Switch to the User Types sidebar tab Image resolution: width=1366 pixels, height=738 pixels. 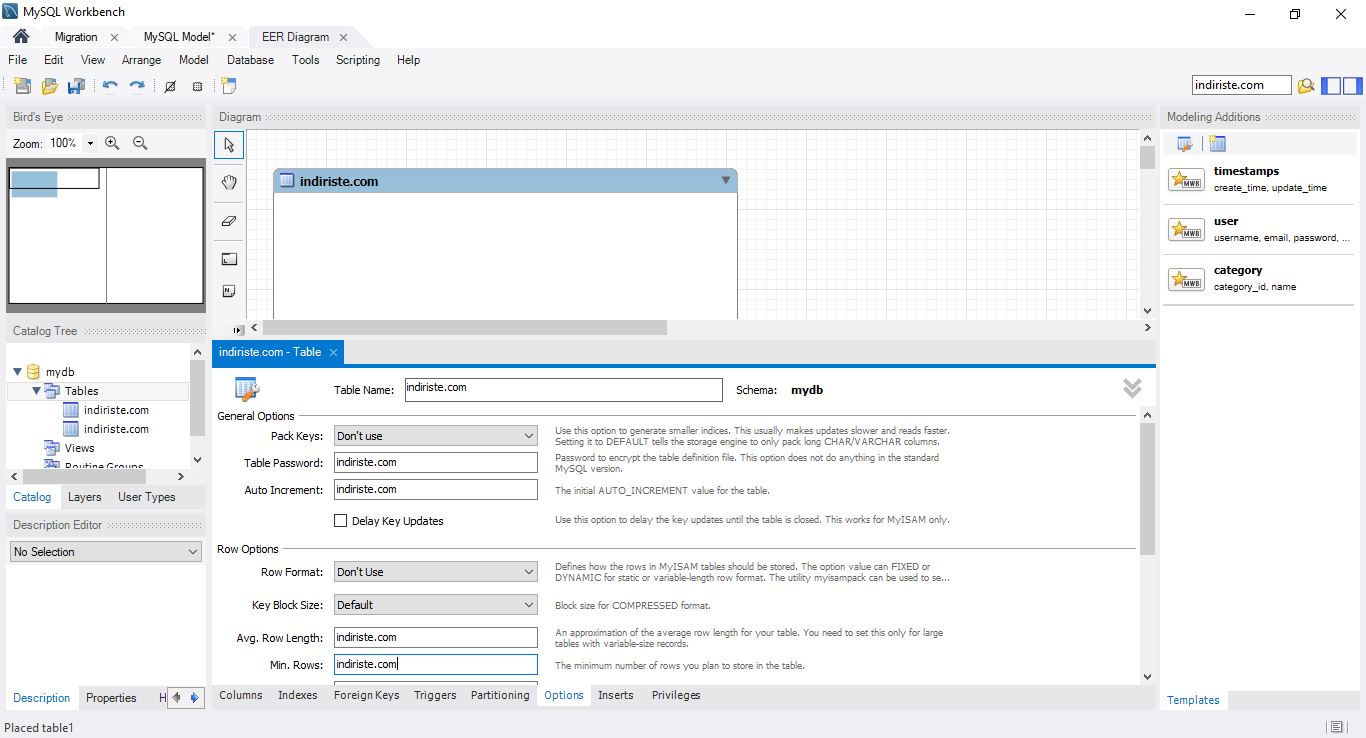point(147,497)
